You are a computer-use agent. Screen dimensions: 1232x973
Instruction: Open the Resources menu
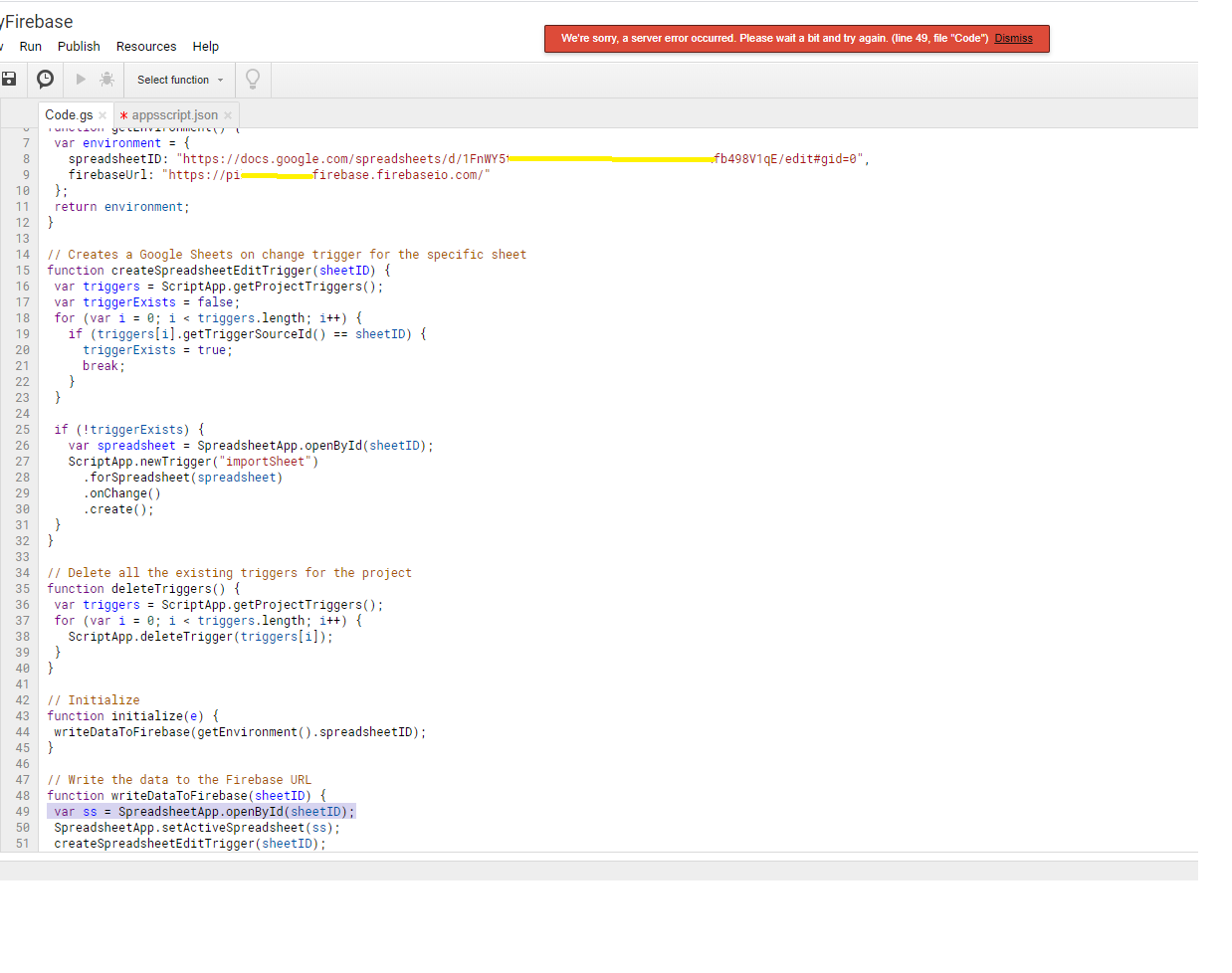pyautogui.click(x=146, y=46)
